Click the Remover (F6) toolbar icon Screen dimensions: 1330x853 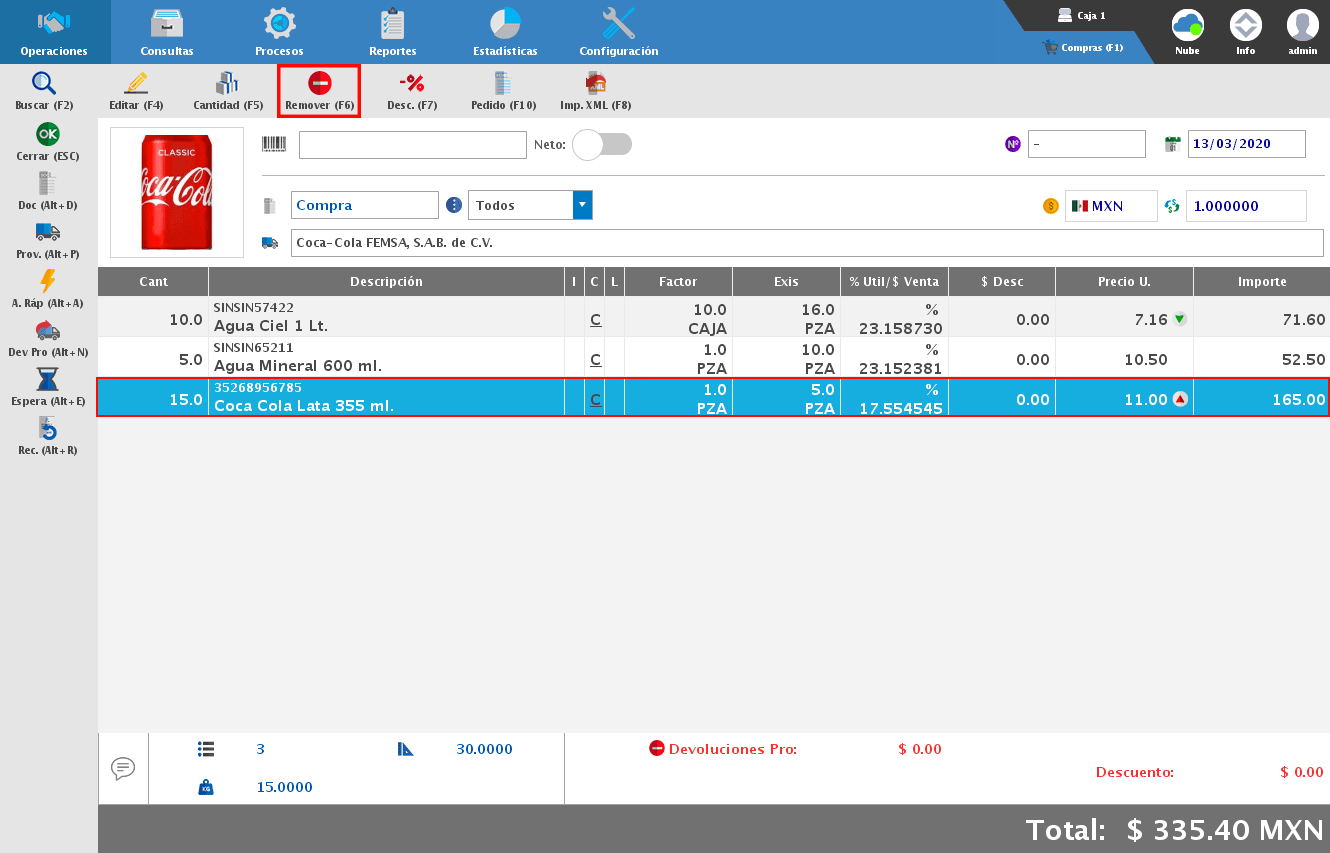tap(318, 90)
